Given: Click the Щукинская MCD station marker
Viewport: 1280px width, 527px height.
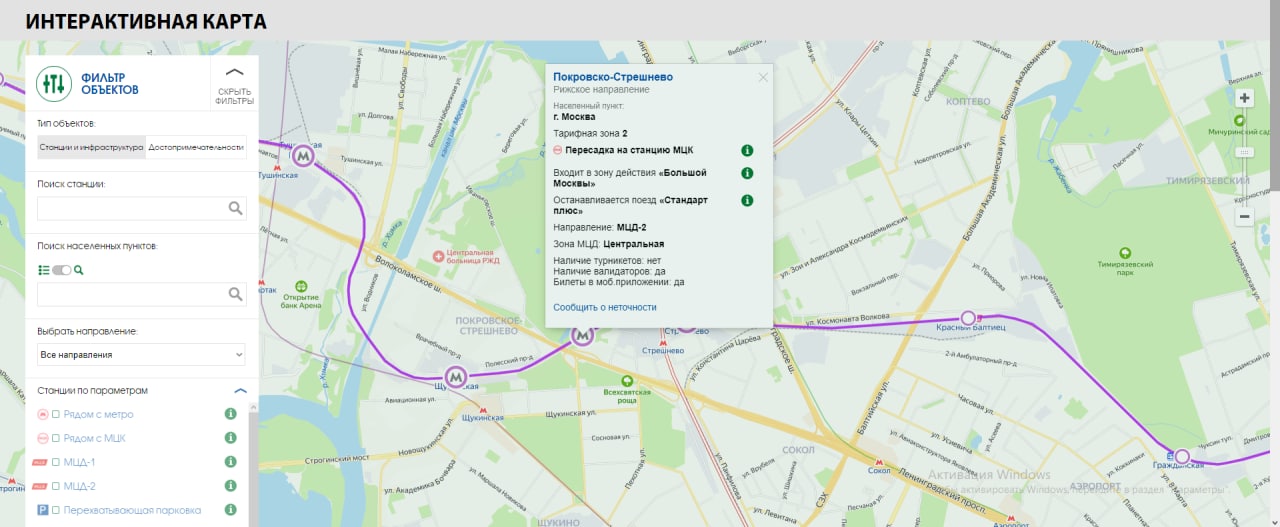Looking at the screenshot, I should click(x=456, y=377).
